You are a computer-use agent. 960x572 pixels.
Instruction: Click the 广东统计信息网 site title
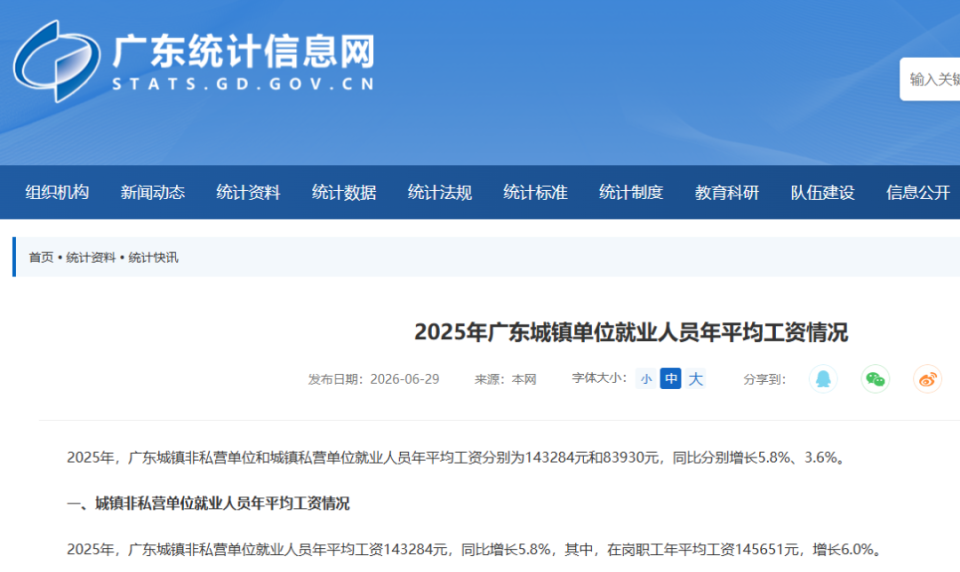(244, 51)
